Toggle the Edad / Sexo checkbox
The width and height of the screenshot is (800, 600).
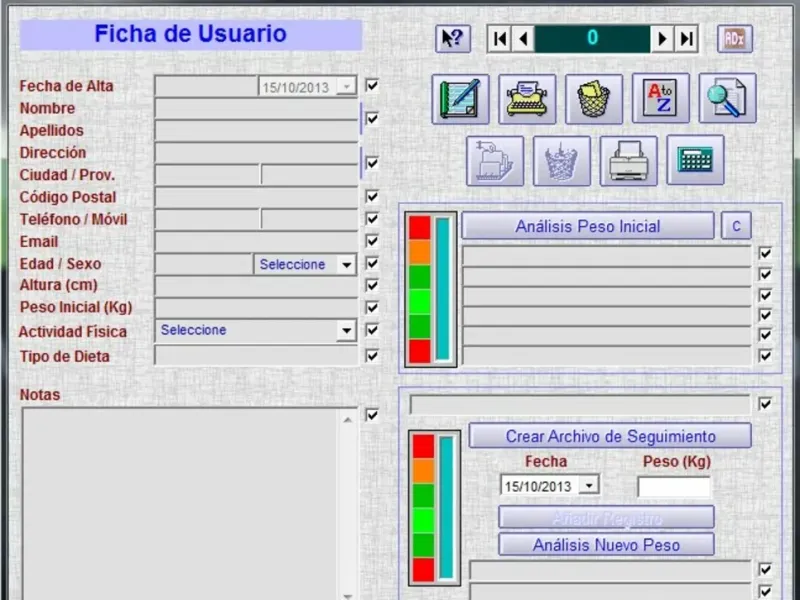pos(372,263)
